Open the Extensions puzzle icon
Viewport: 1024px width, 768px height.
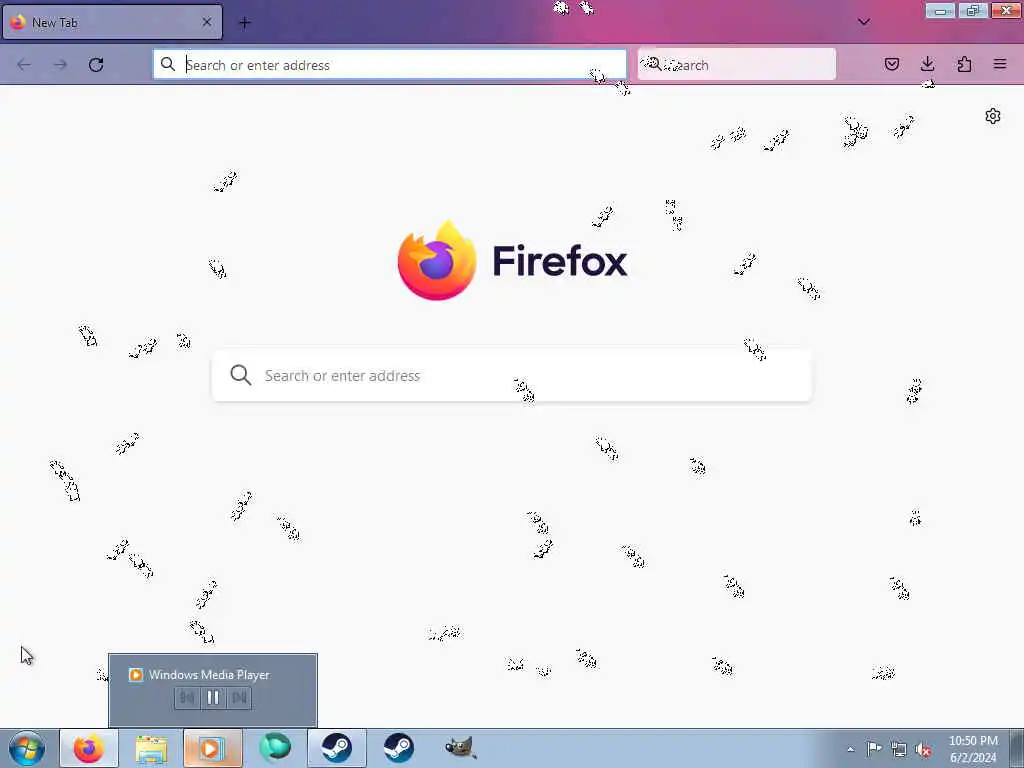(x=964, y=64)
